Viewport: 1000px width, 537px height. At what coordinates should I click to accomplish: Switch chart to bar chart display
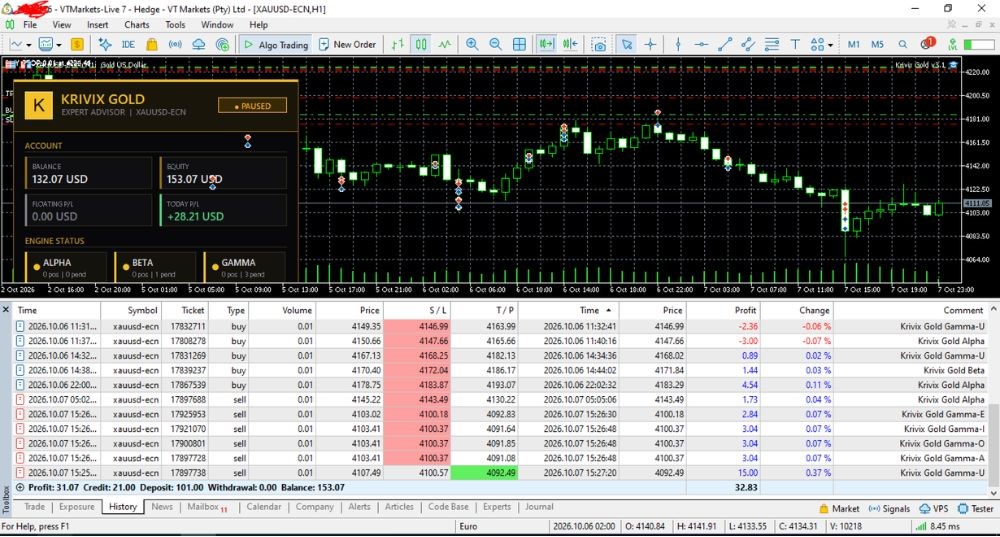point(397,45)
